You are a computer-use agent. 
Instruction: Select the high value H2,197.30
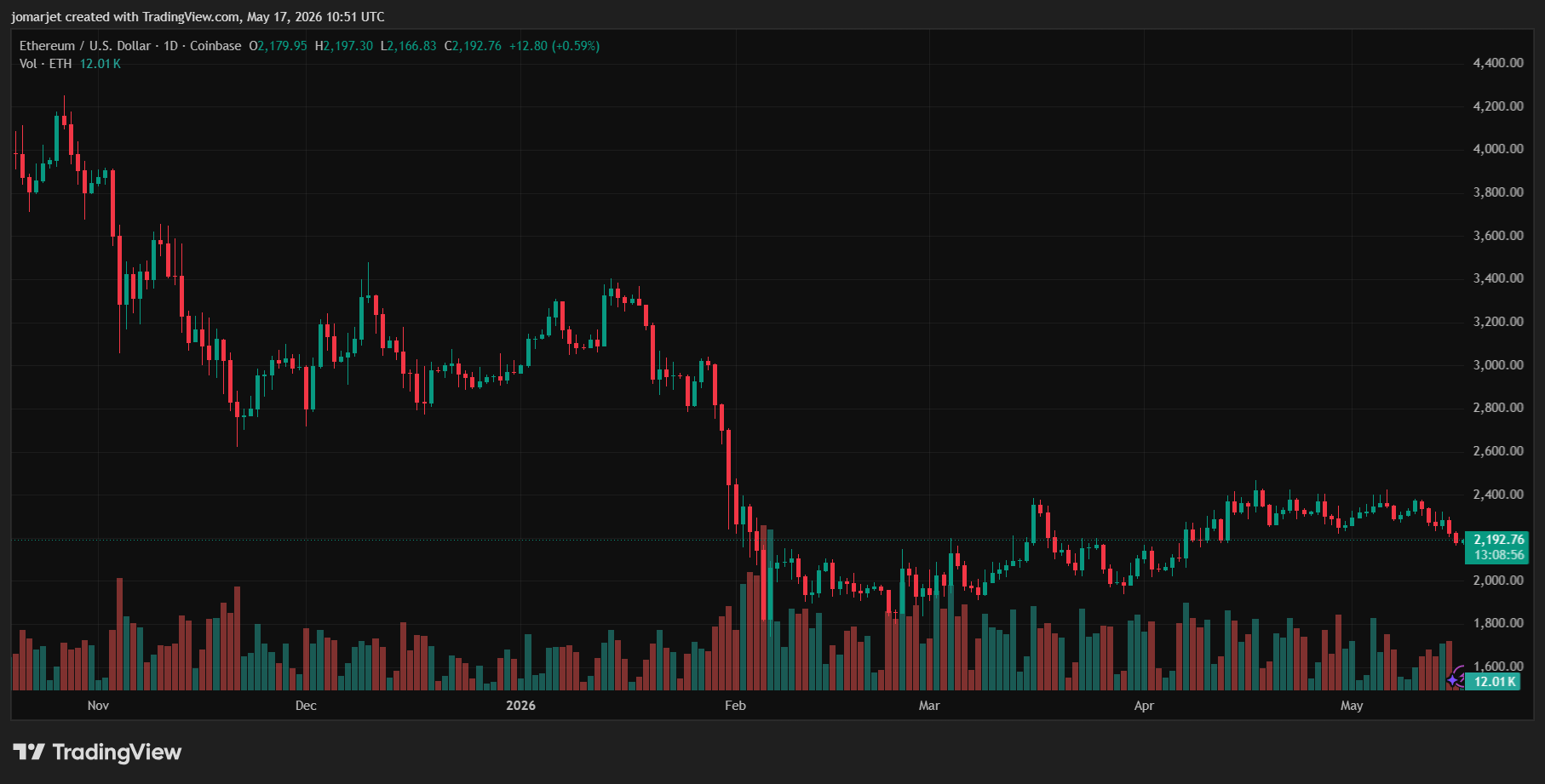344,46
